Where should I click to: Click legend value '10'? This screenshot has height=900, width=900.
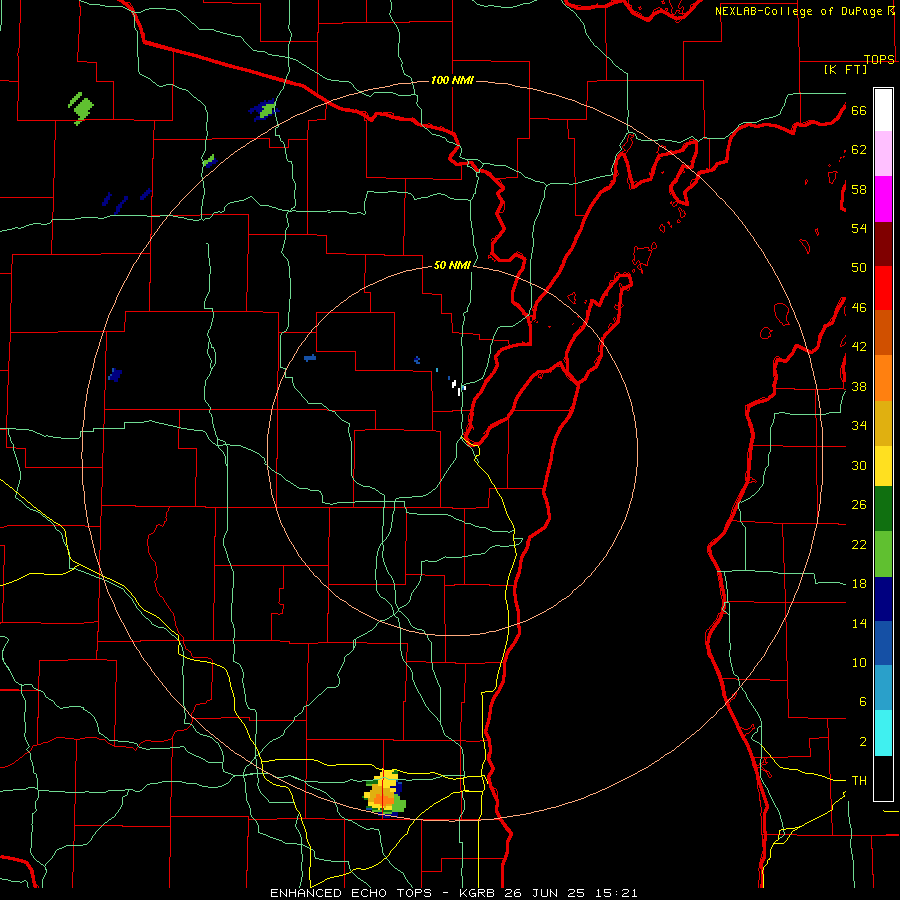pyautogui.click(x=859, y=662)
